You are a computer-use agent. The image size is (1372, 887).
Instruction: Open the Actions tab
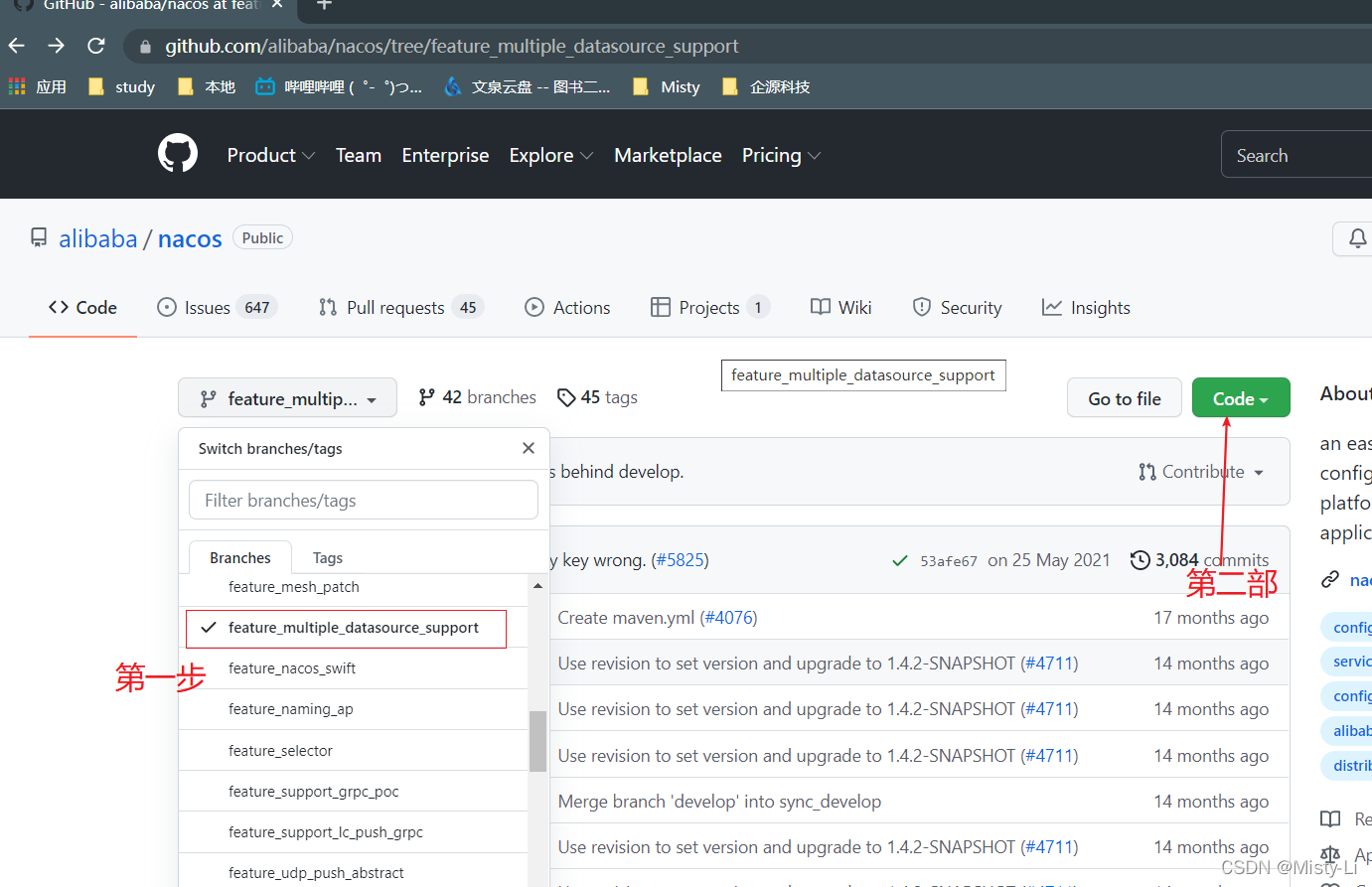[x=567, y=308]
